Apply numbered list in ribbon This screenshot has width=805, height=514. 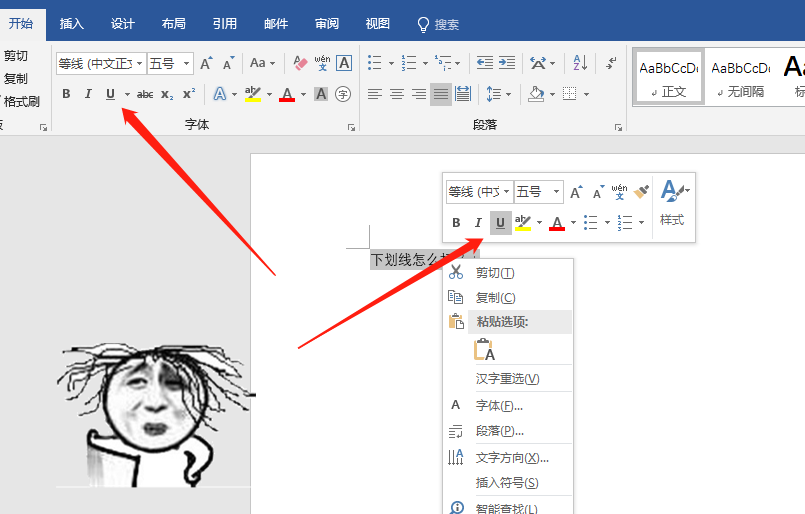click(409, 63)
